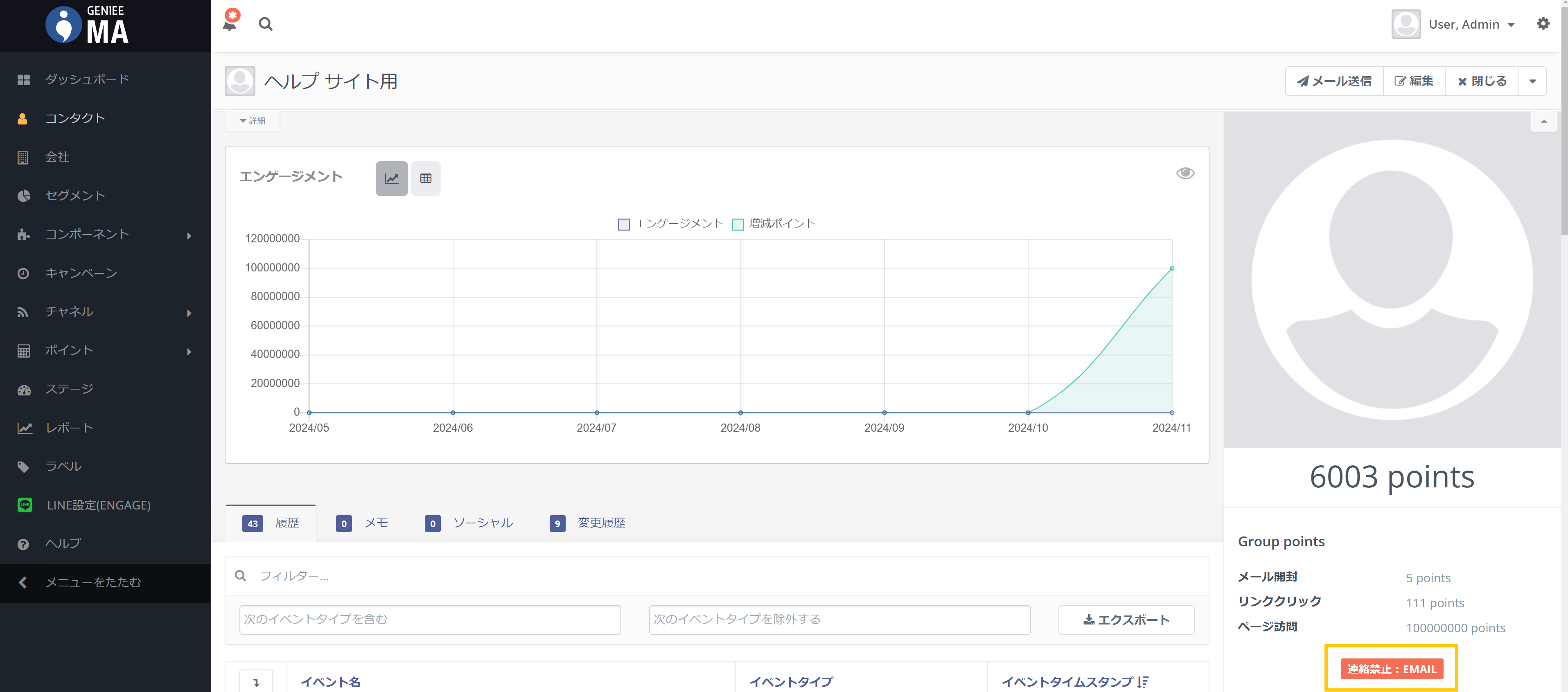1568x692 pixels.
Task: Open the ダッシュボード sidebar item
Action: coord(86,79)
